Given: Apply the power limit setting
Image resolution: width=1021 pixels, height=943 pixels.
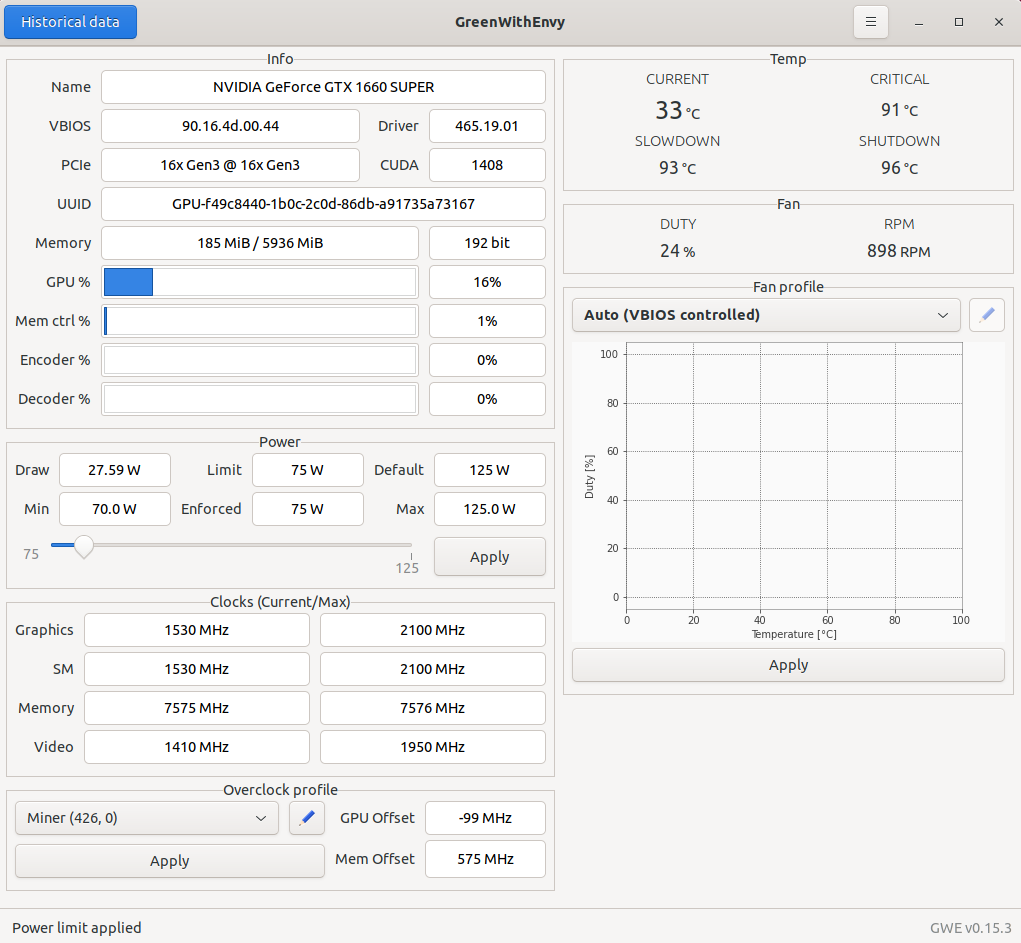Looking at the screenshot, I should pyautogui.click(x=489, y=556).
